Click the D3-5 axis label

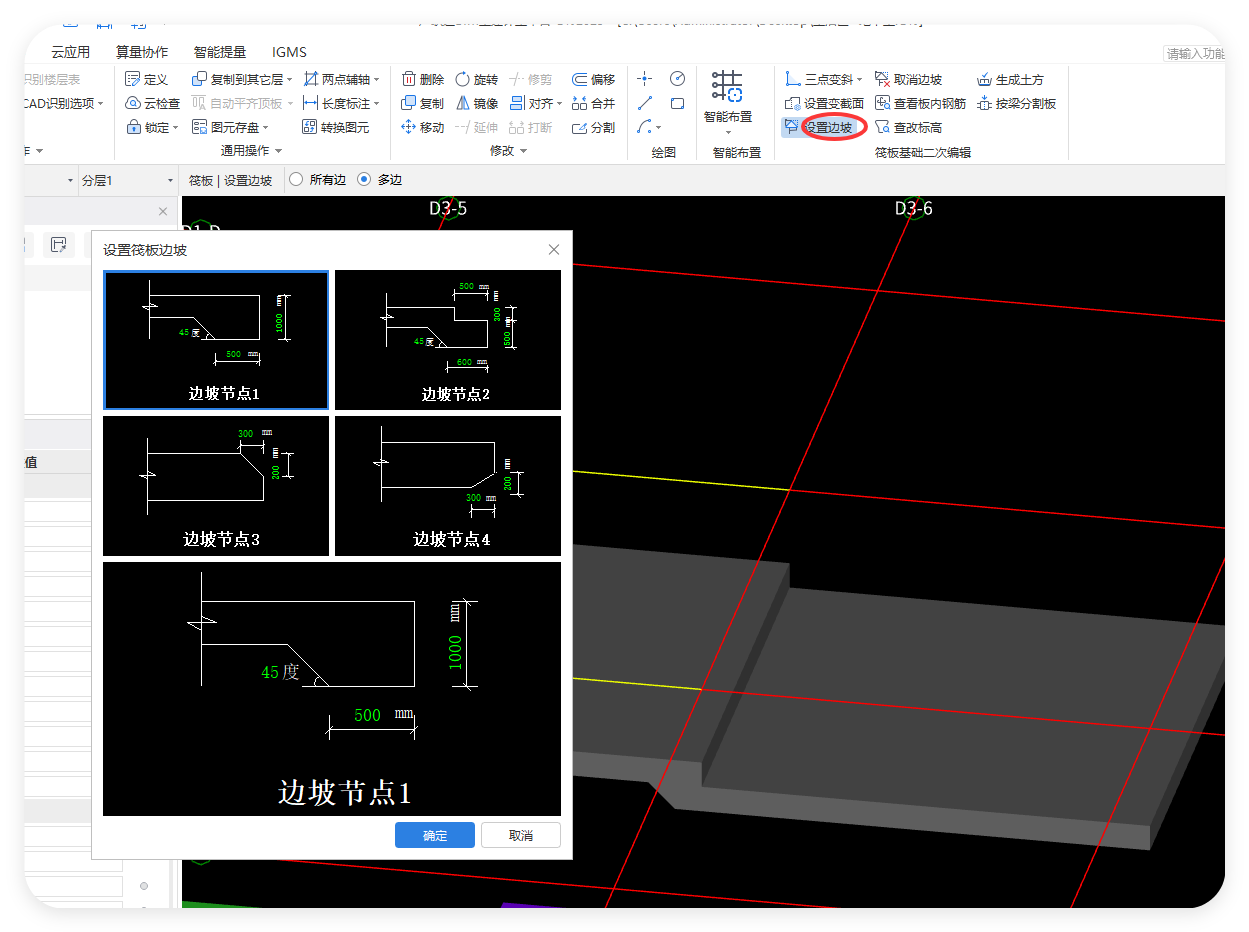[x=448, y=209]
